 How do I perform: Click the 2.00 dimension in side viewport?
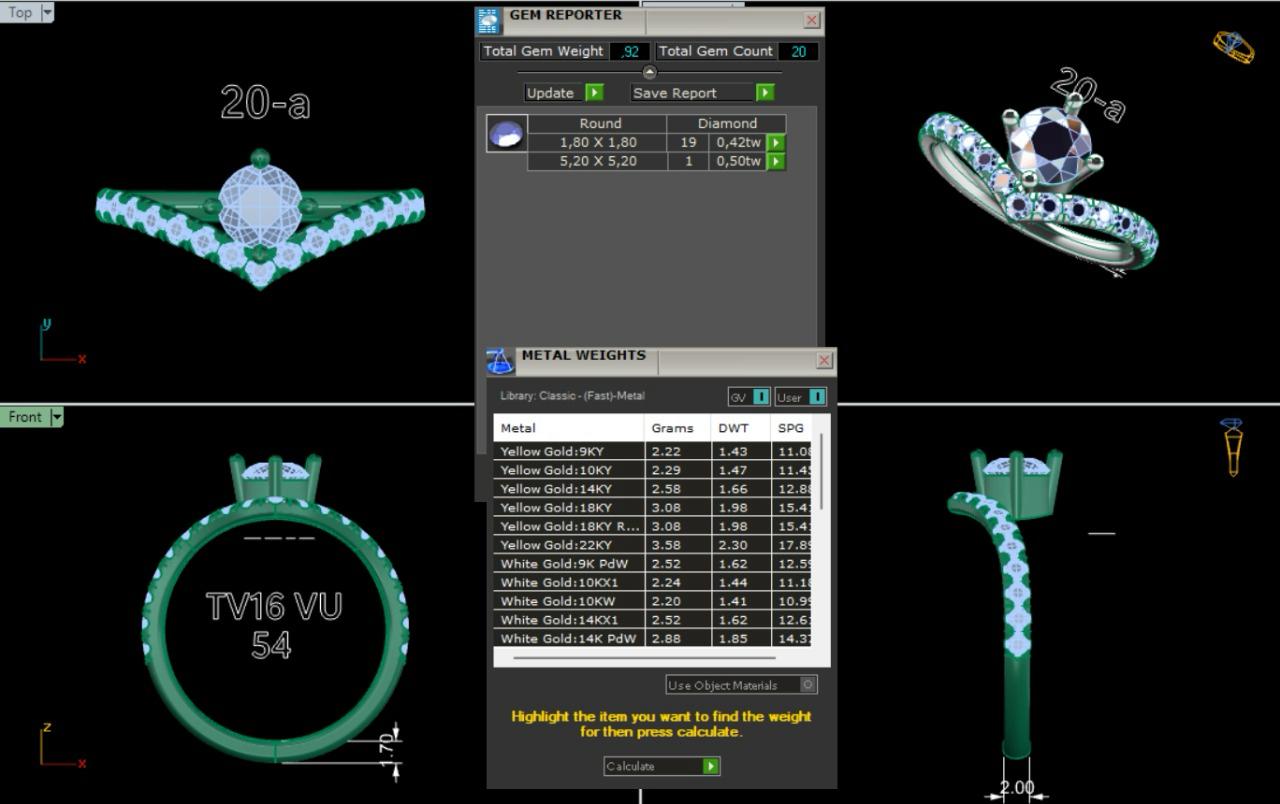coord(1017,788)
